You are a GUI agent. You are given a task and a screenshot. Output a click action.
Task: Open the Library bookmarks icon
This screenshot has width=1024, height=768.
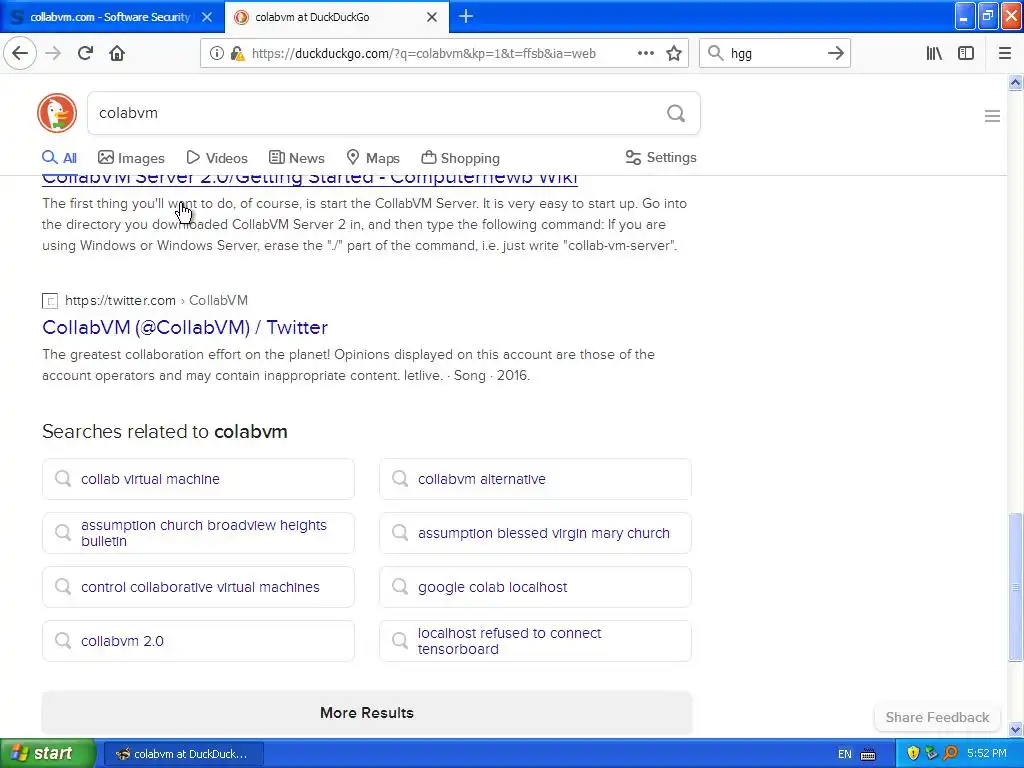pyautogui.click(x=934, y=54)
